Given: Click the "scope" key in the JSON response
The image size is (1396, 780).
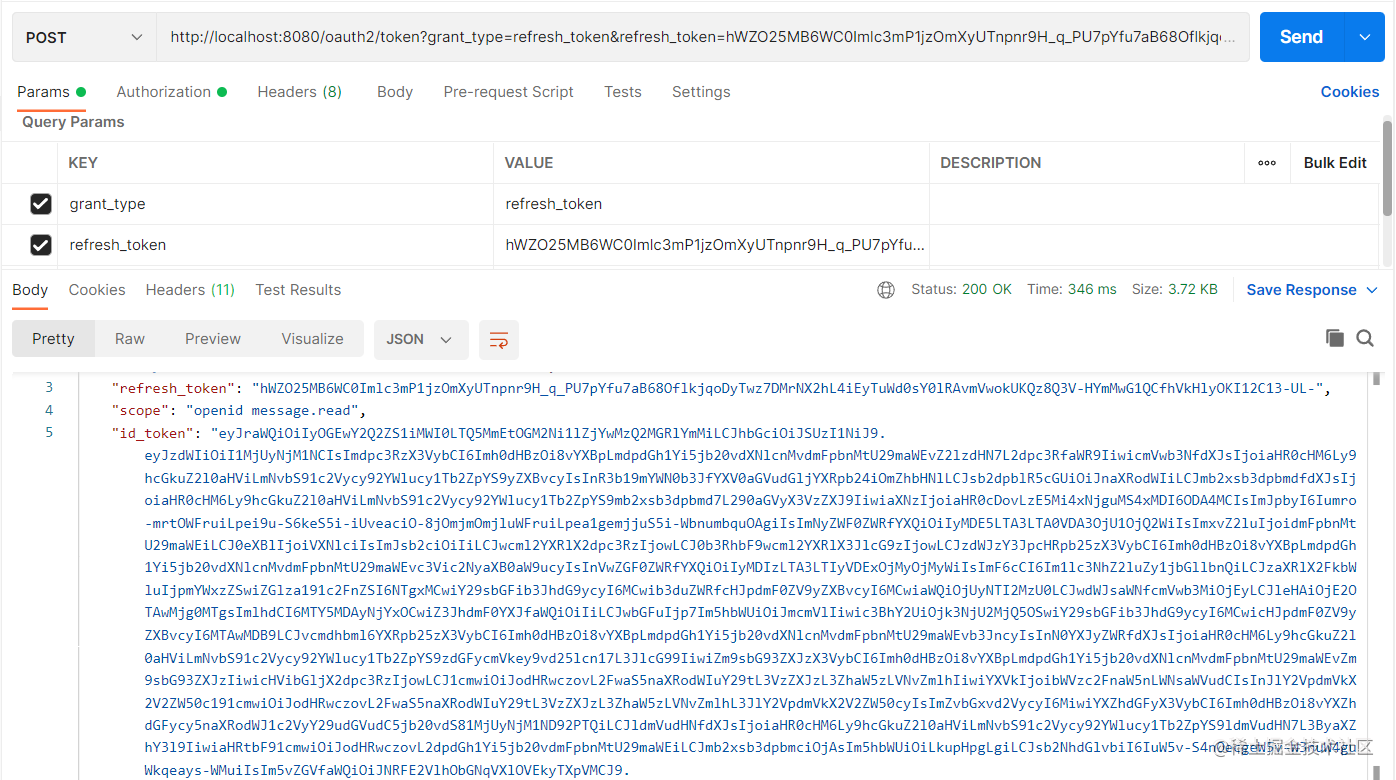Looking at the screenshot, I should 140,411.
